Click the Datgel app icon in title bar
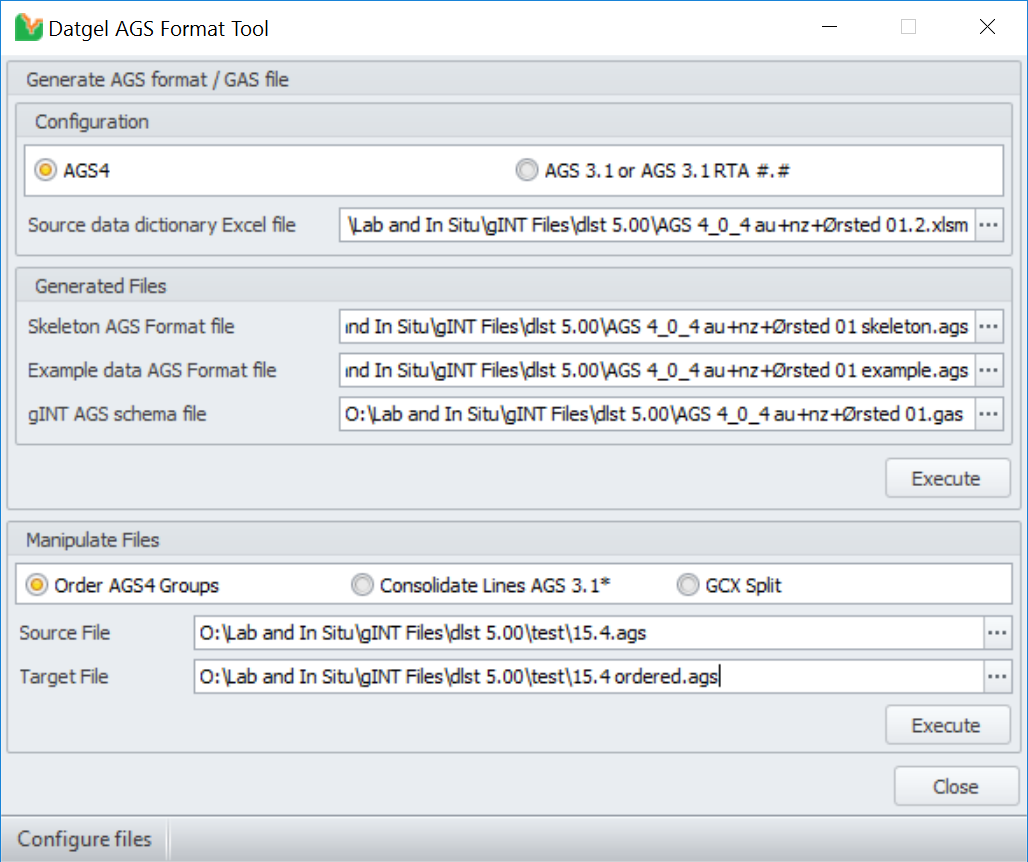Screen dimensions: 1028x862 29,28
